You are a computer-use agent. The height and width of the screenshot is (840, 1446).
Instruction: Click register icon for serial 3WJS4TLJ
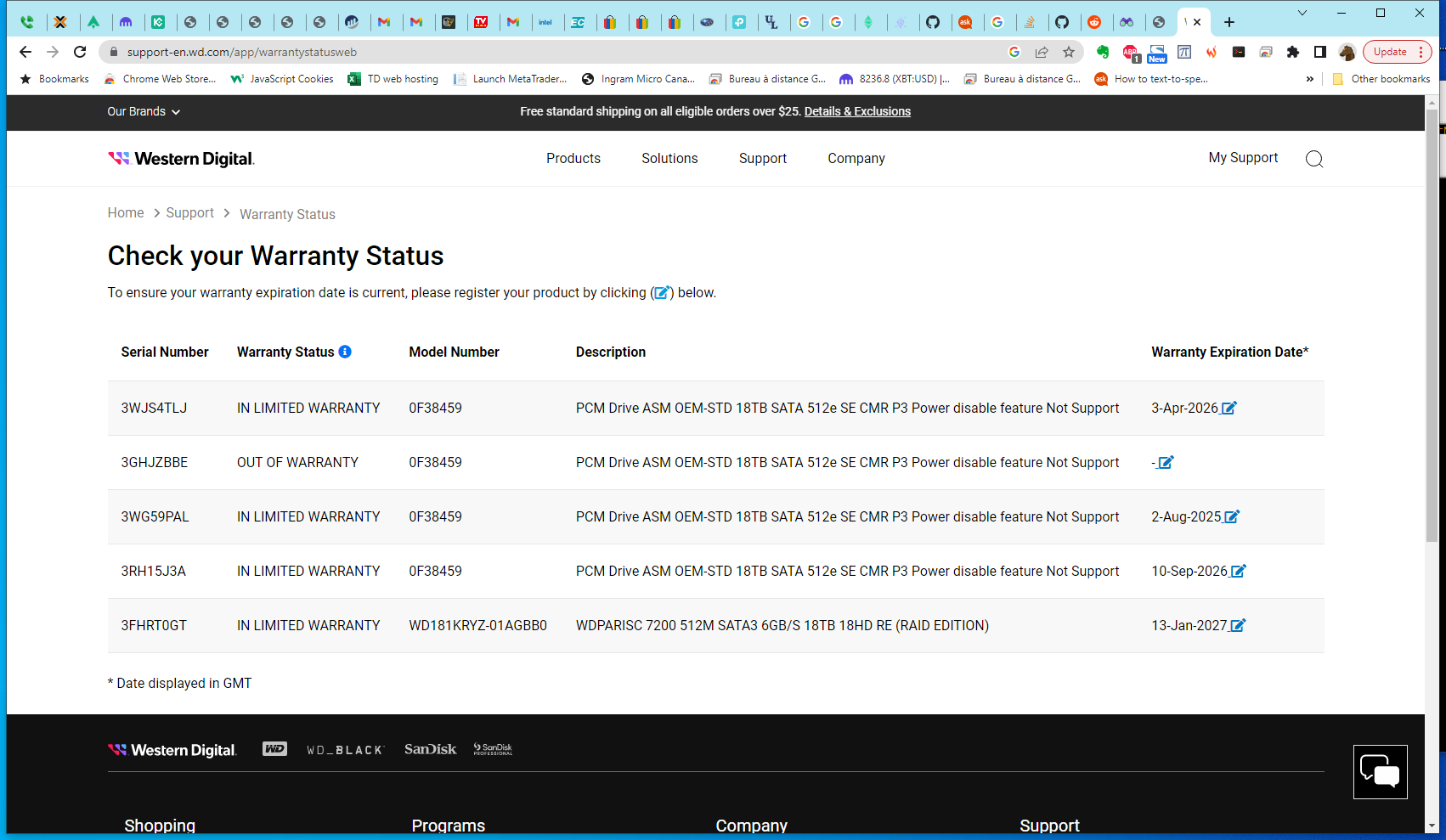[1229, 409]
